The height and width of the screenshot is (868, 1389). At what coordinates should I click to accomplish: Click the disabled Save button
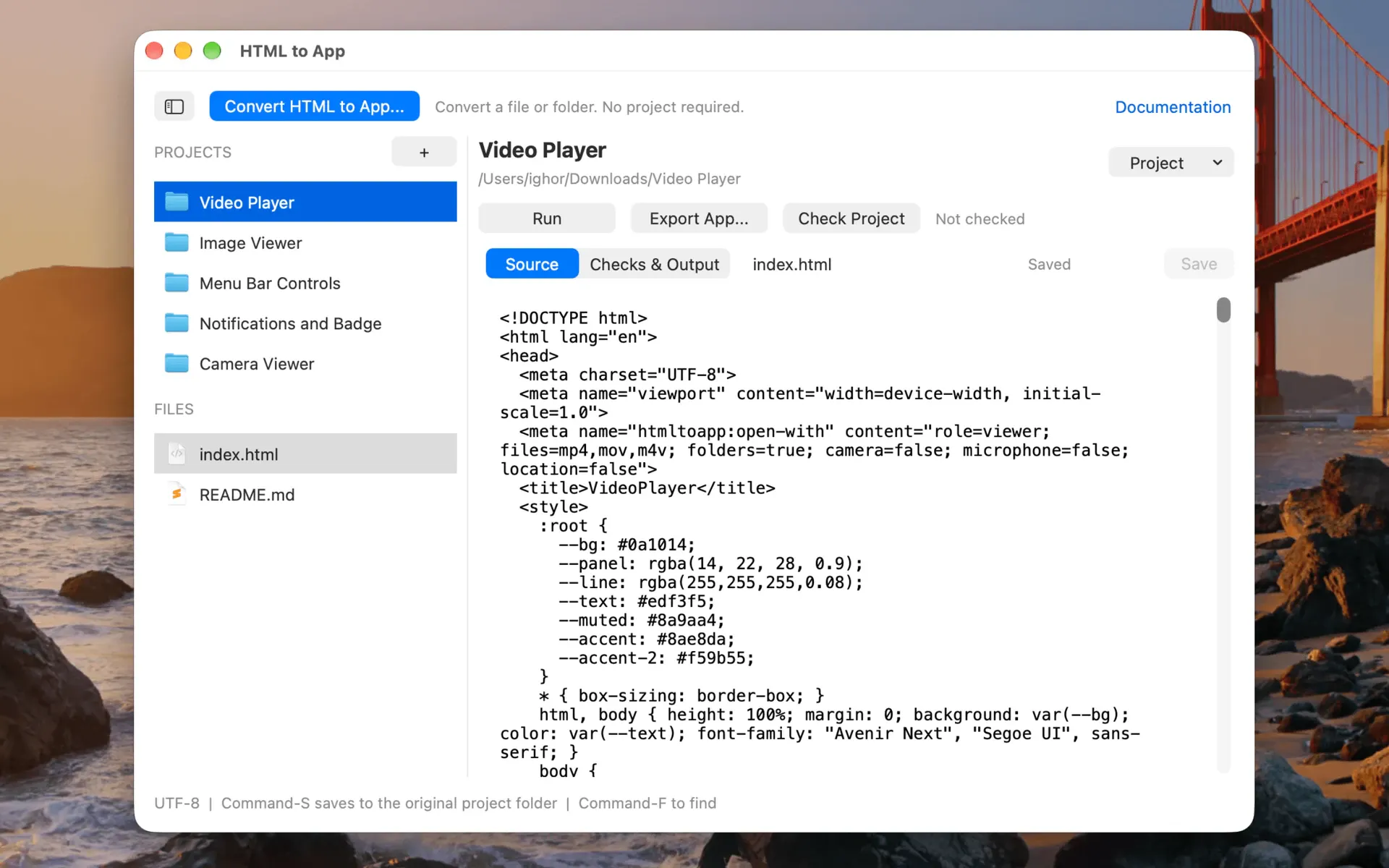pos(1199,264)
